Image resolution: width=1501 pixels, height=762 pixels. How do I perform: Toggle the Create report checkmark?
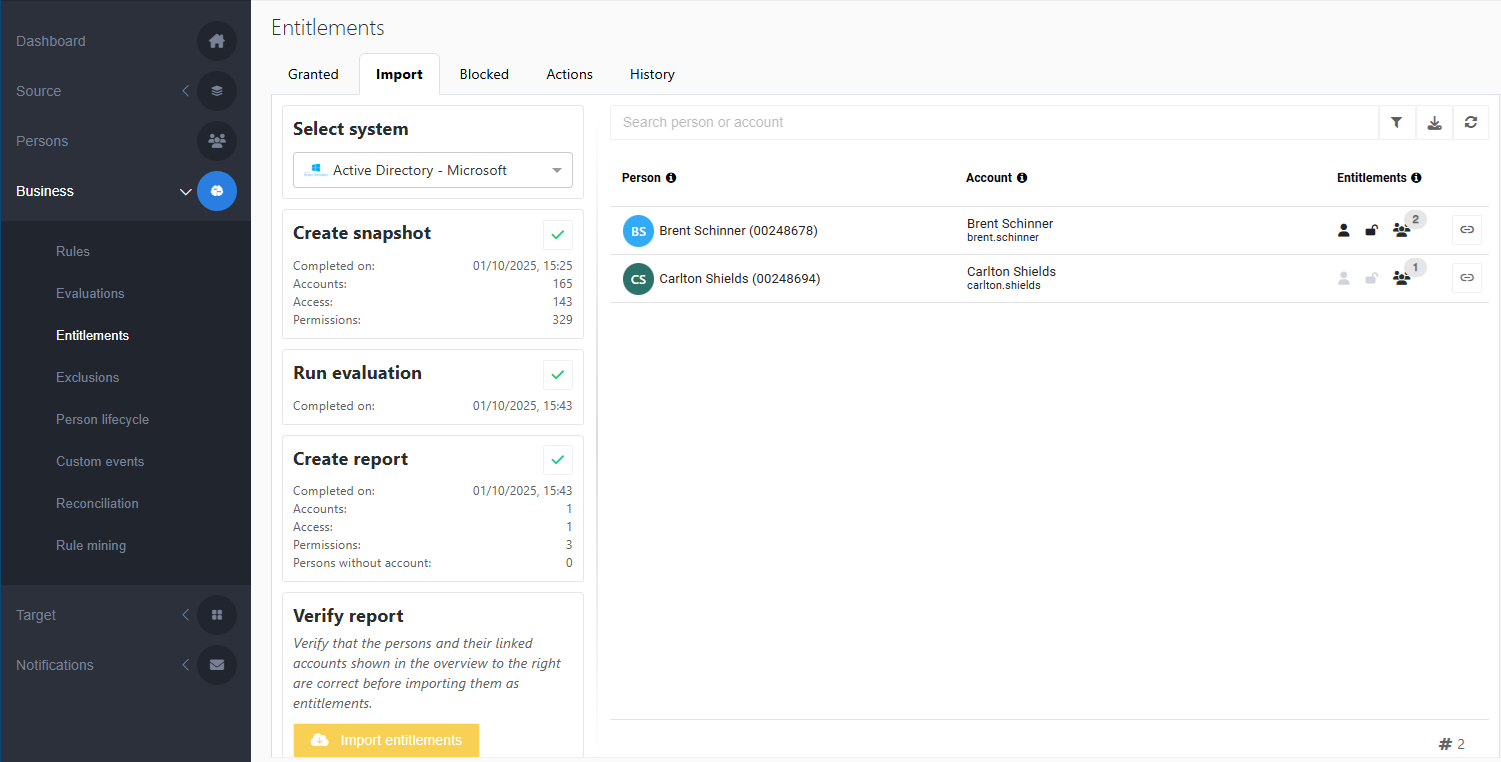558,460
